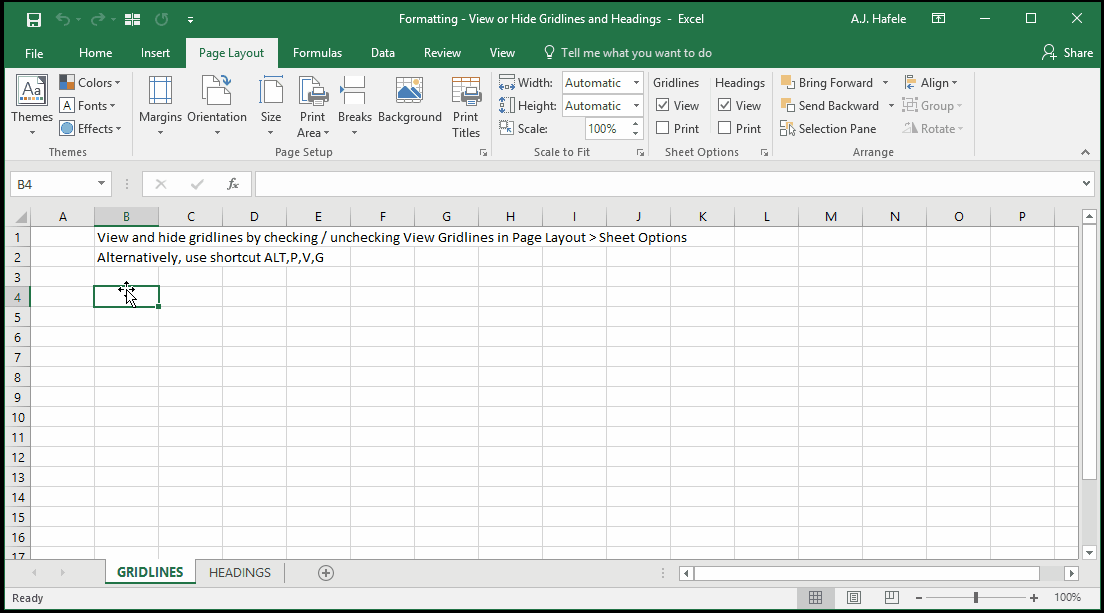
Task: Click the Insert Function fx icon
Action: point(232,184)
